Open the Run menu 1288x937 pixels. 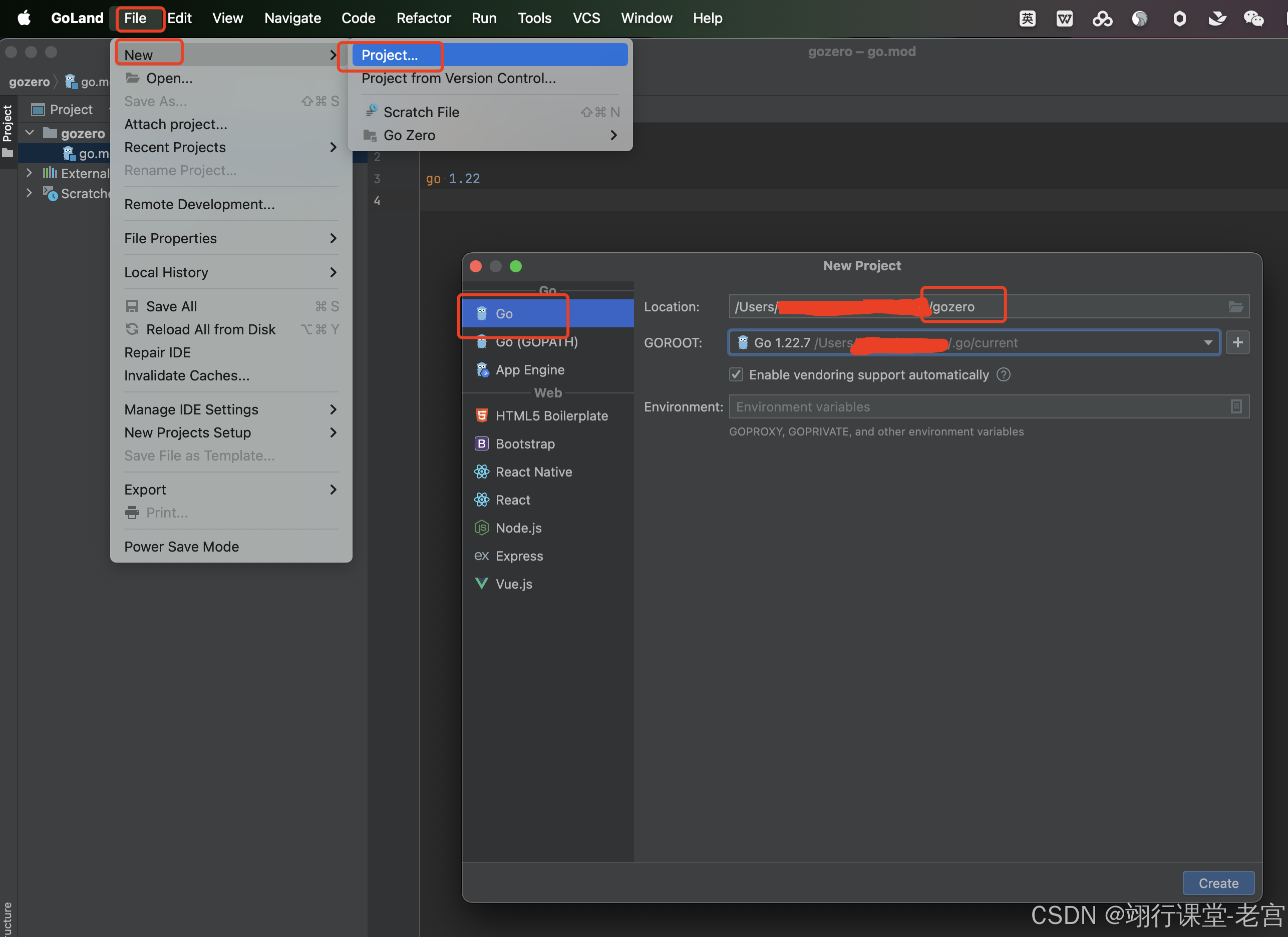tap(484, 18)
